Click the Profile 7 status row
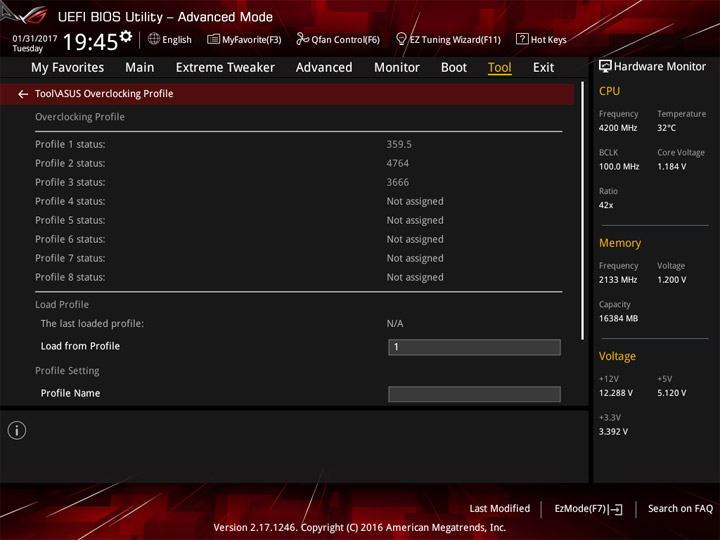 coord(298,258)
